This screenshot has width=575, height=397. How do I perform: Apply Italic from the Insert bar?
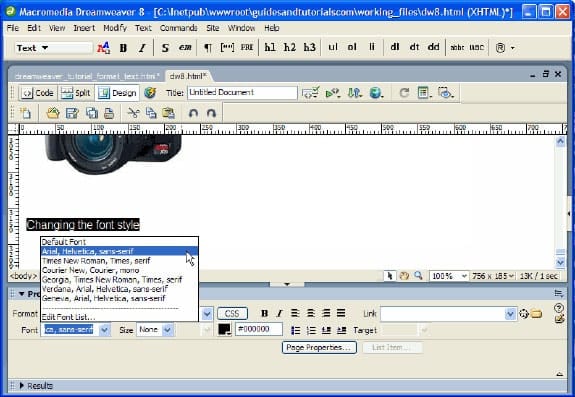[142, 48]
